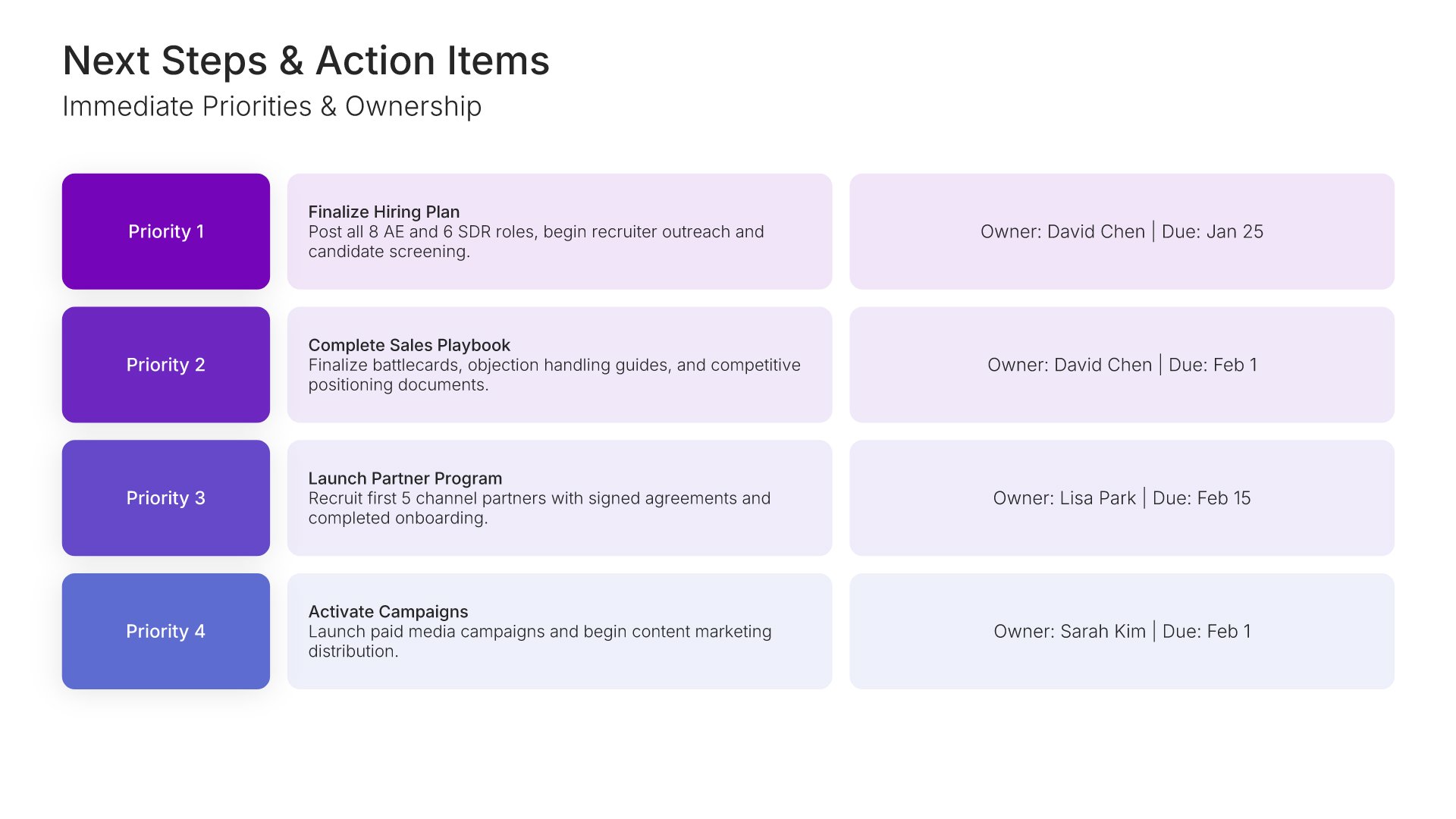The height and width of the screenshot is (819, 1456).
Task: Select the Priority 4 blue box
Action: coord(166,631)
